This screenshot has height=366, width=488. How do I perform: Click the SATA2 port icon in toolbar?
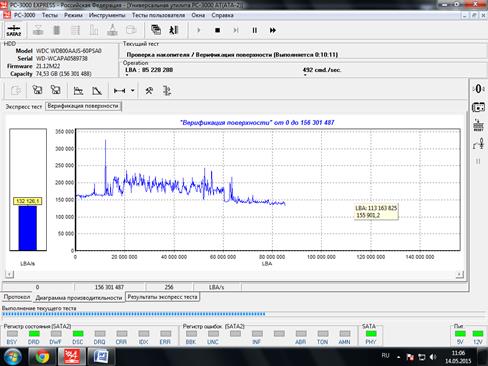14,30
